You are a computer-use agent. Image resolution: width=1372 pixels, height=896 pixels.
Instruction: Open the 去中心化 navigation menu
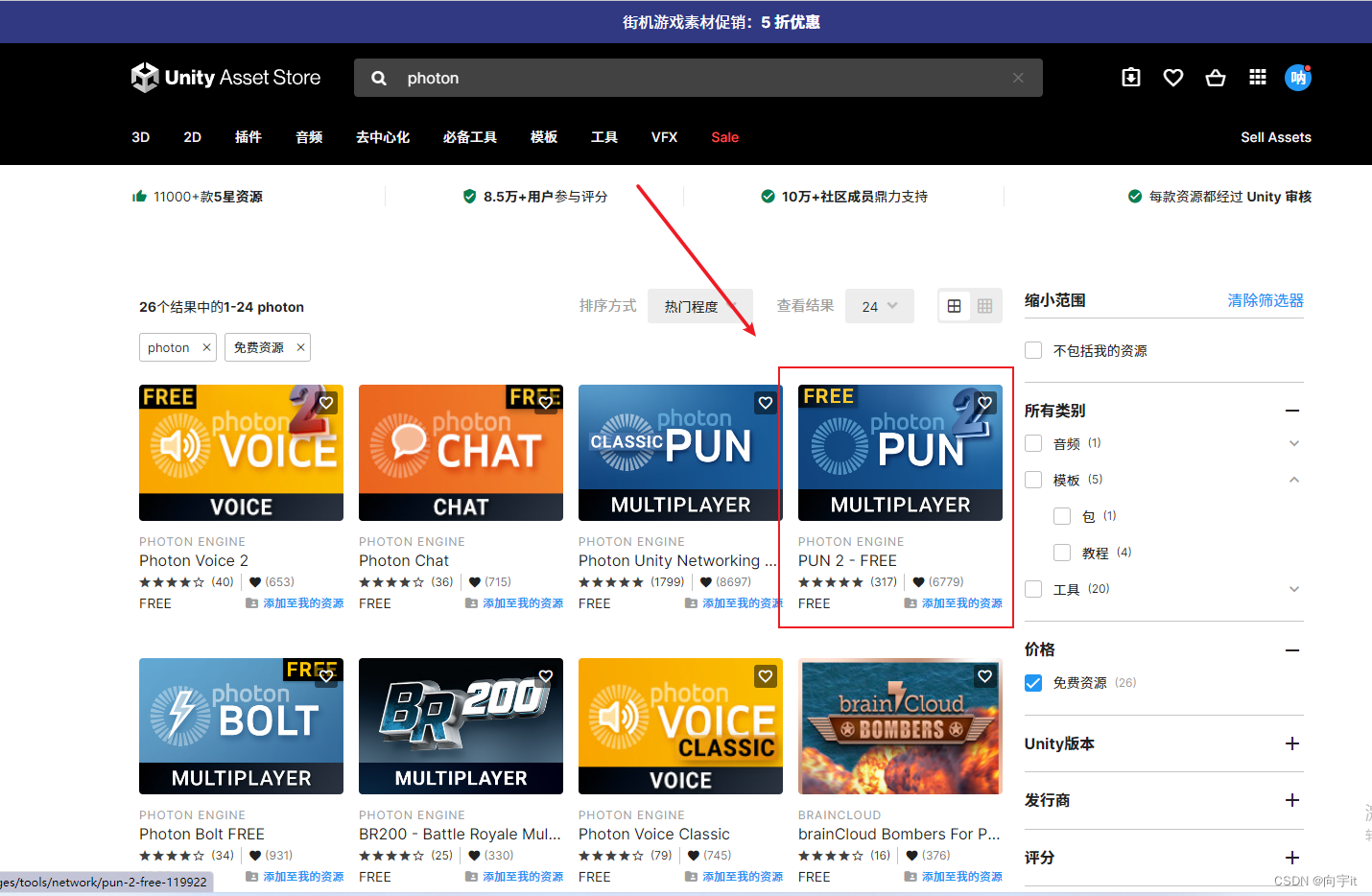point(383,137)
